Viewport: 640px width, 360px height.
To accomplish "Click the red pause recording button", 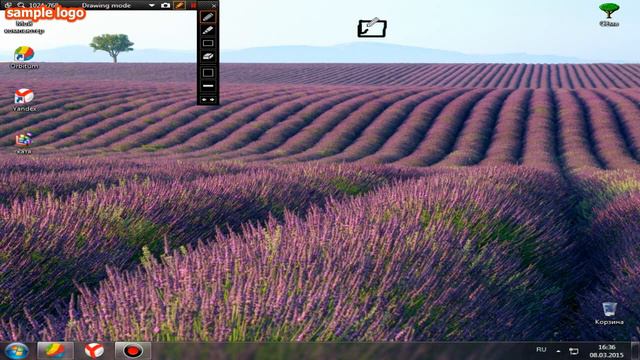I will 193,5.
